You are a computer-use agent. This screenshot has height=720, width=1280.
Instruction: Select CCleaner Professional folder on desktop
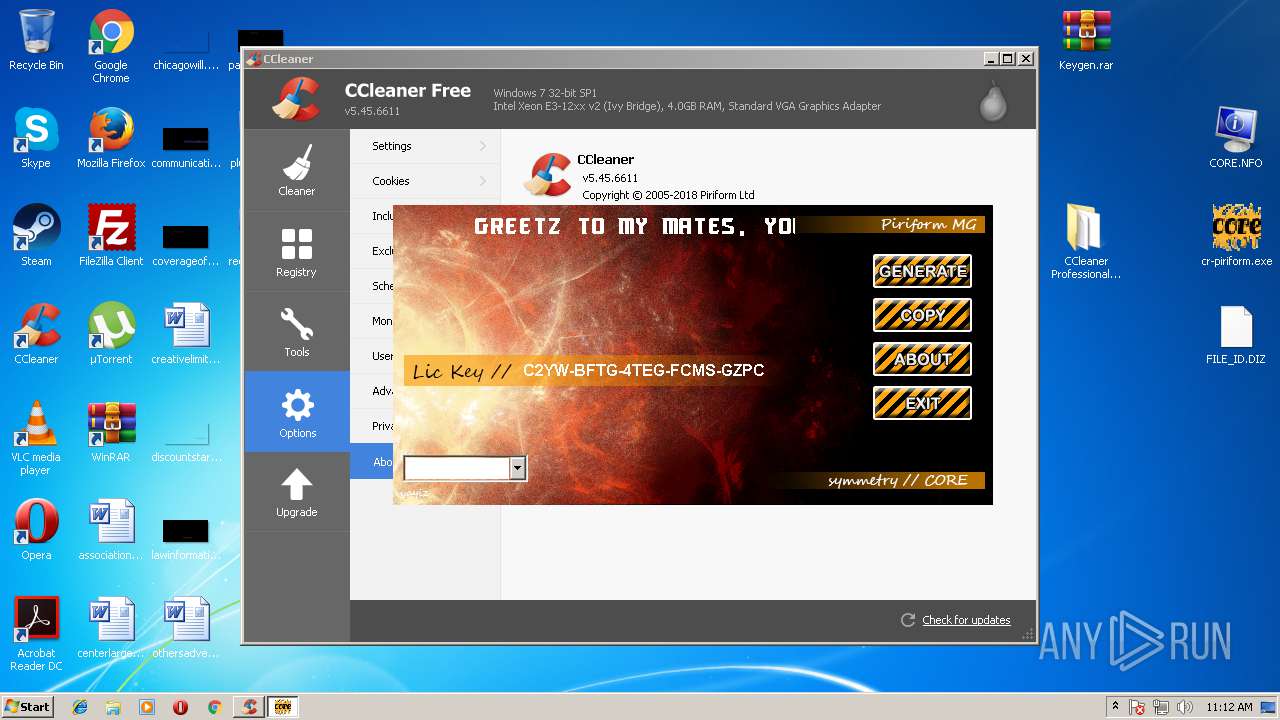(1086, 242)
